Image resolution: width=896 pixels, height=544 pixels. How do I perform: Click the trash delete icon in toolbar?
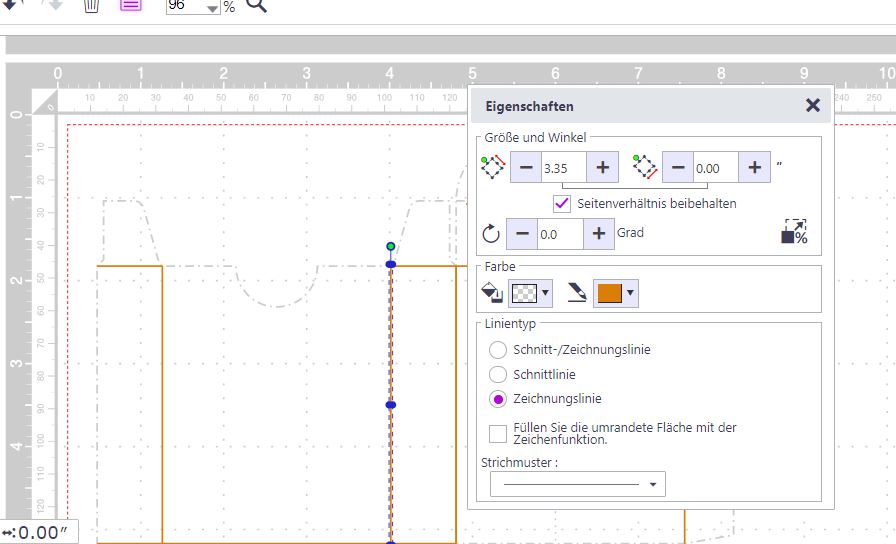point(91,5)
